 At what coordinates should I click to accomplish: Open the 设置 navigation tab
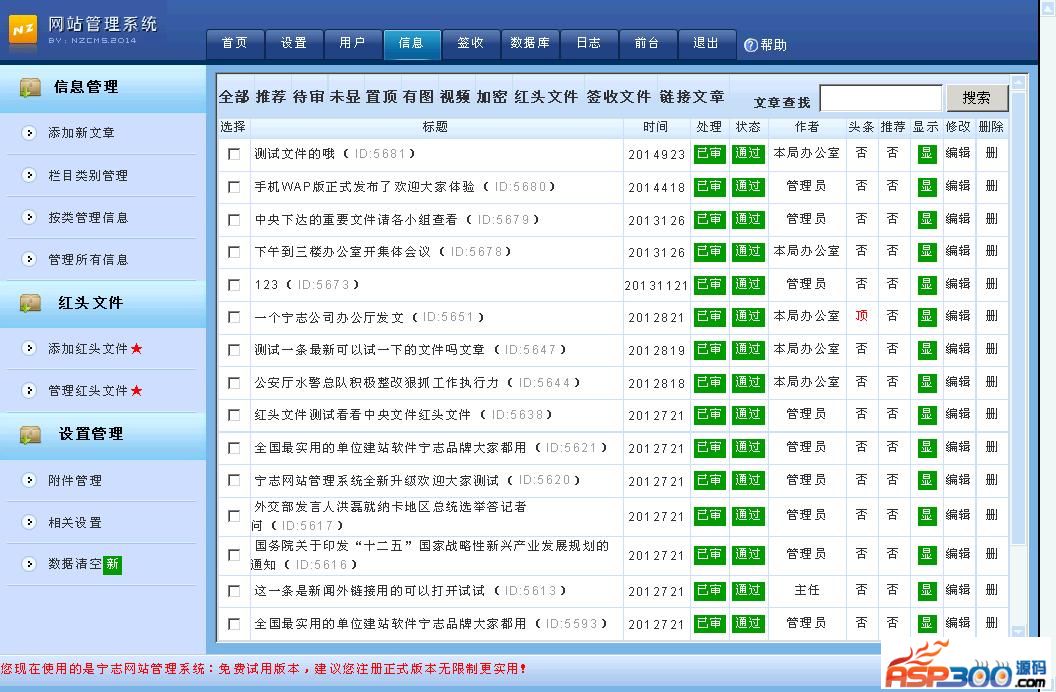(x=294, y=44)
